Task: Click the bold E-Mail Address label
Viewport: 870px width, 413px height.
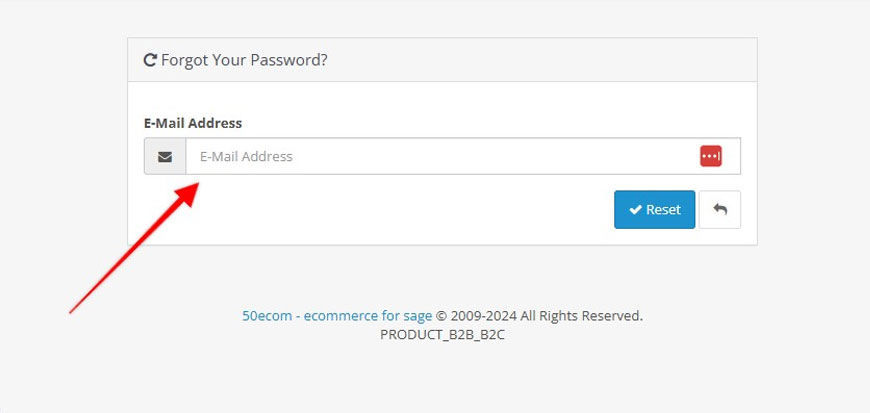Action: pos(193,123)
